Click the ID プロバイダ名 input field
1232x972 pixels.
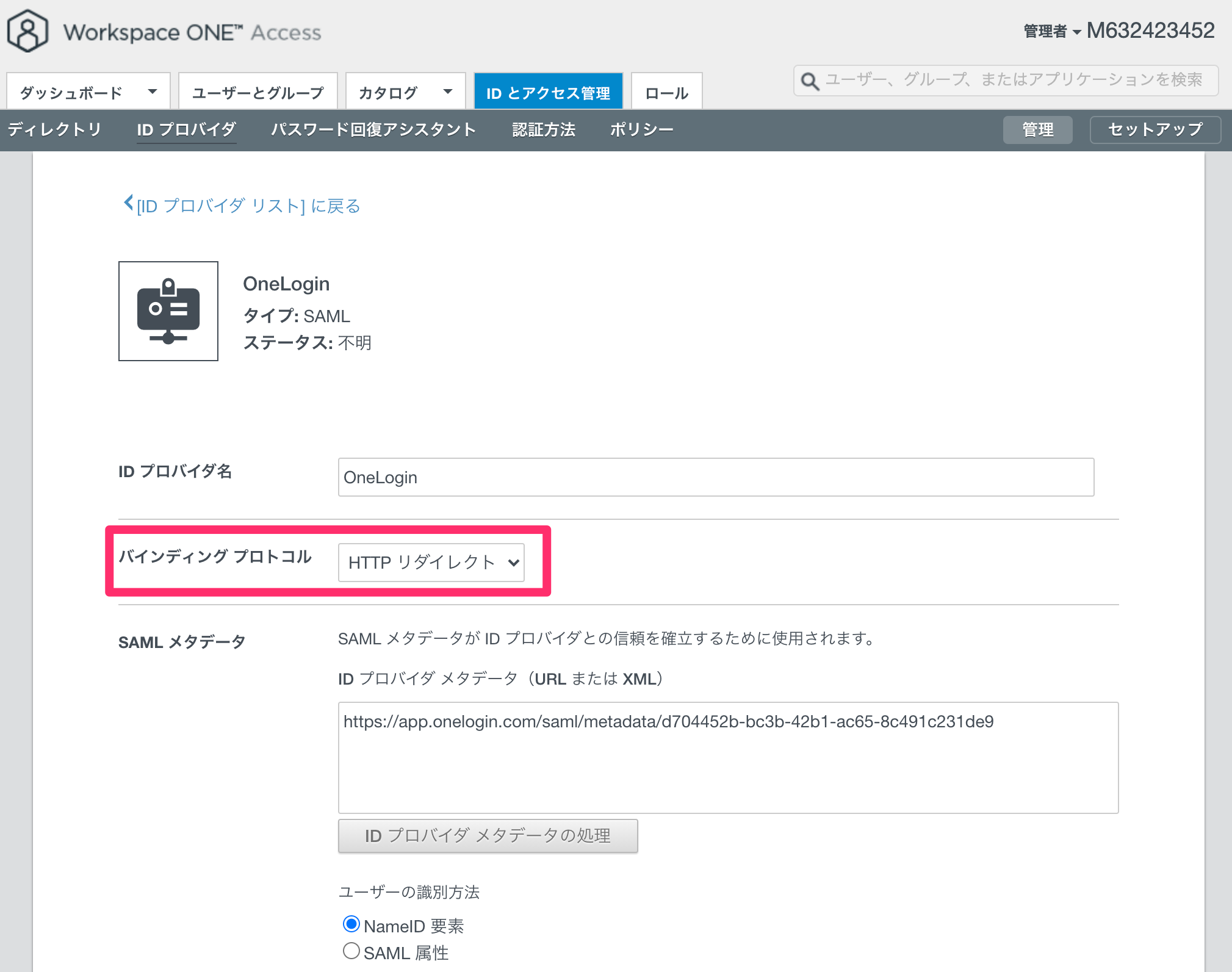[716, 477]
